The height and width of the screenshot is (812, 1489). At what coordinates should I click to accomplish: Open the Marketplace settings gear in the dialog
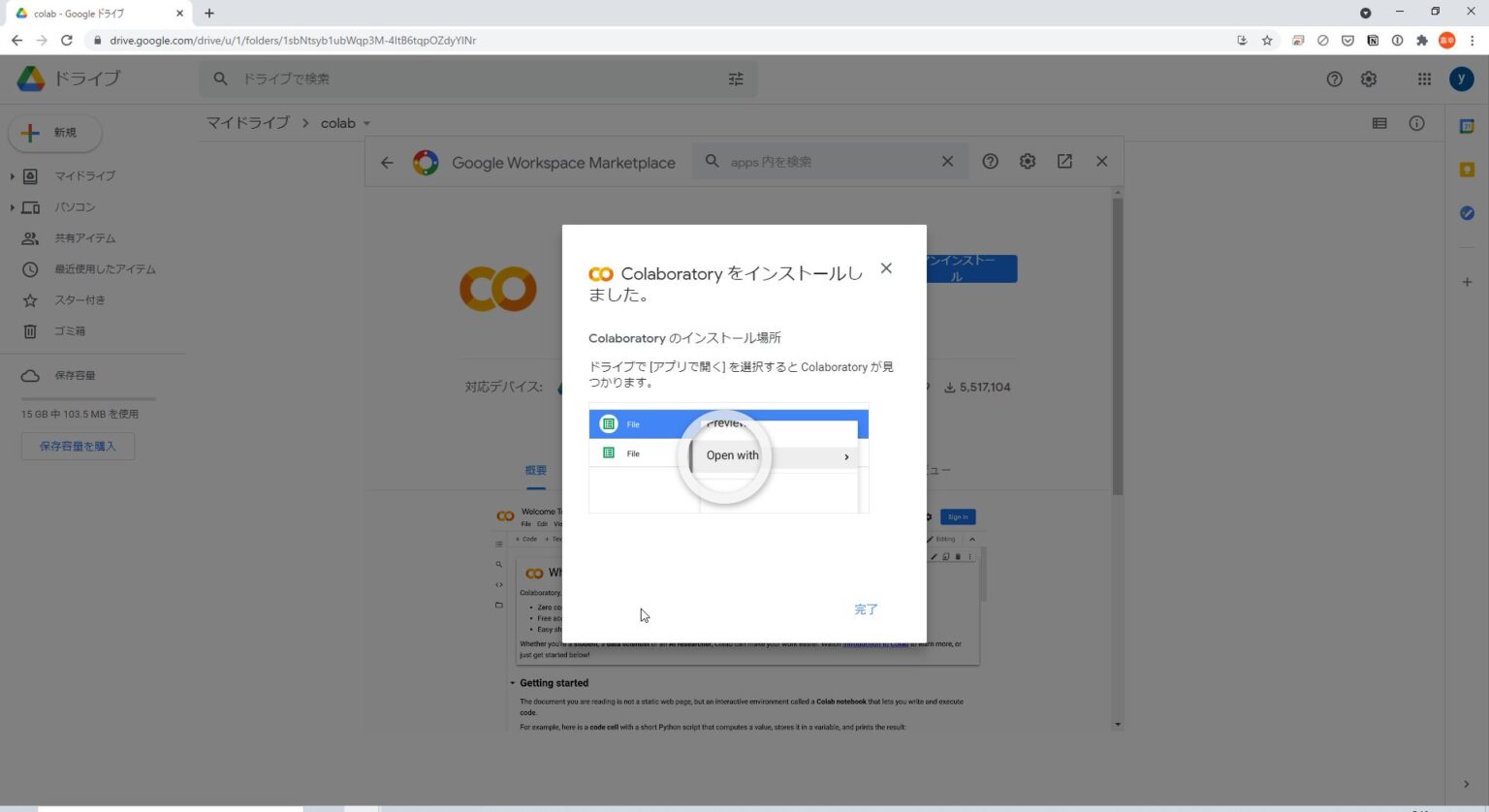[1027, 161]
